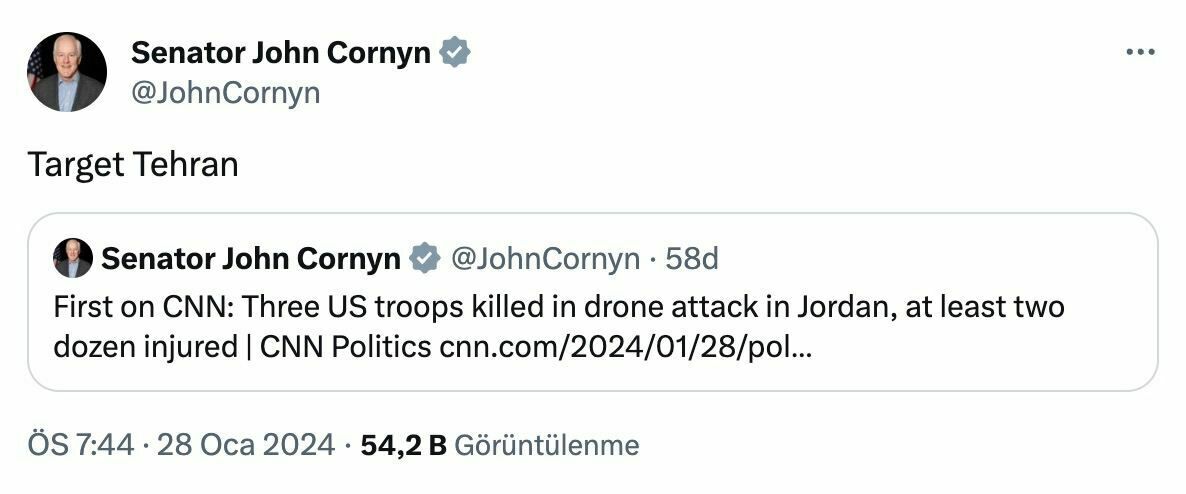Screen dimensions: 1186x494
Task: Click the verified badge beside the main name
Action: 456,52
